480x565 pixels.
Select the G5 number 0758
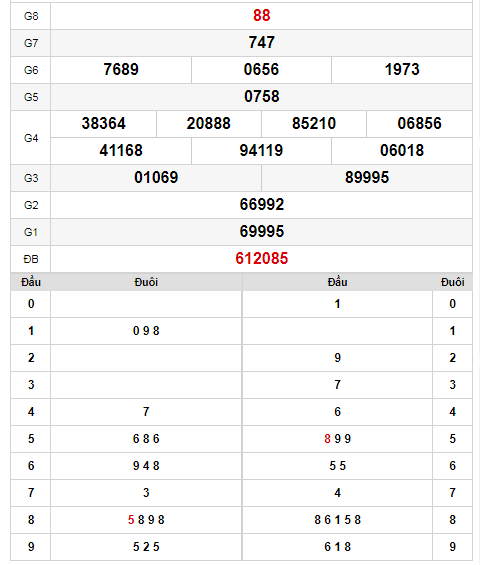261,97
